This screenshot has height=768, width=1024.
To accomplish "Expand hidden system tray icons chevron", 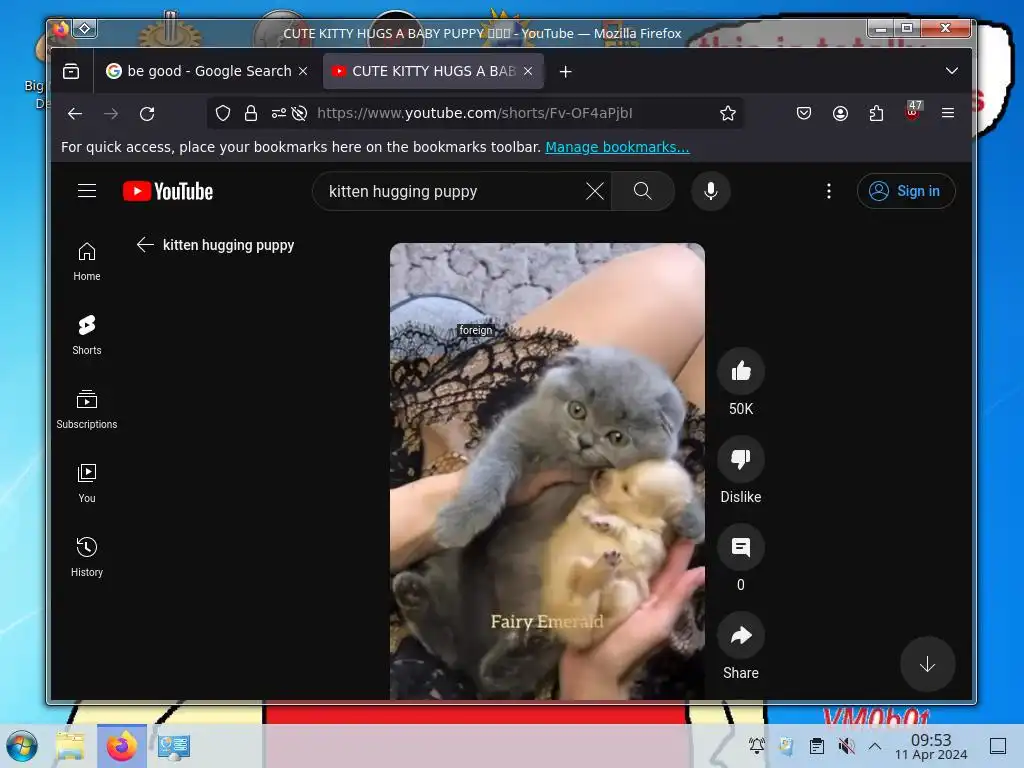I will coord(875,746).
